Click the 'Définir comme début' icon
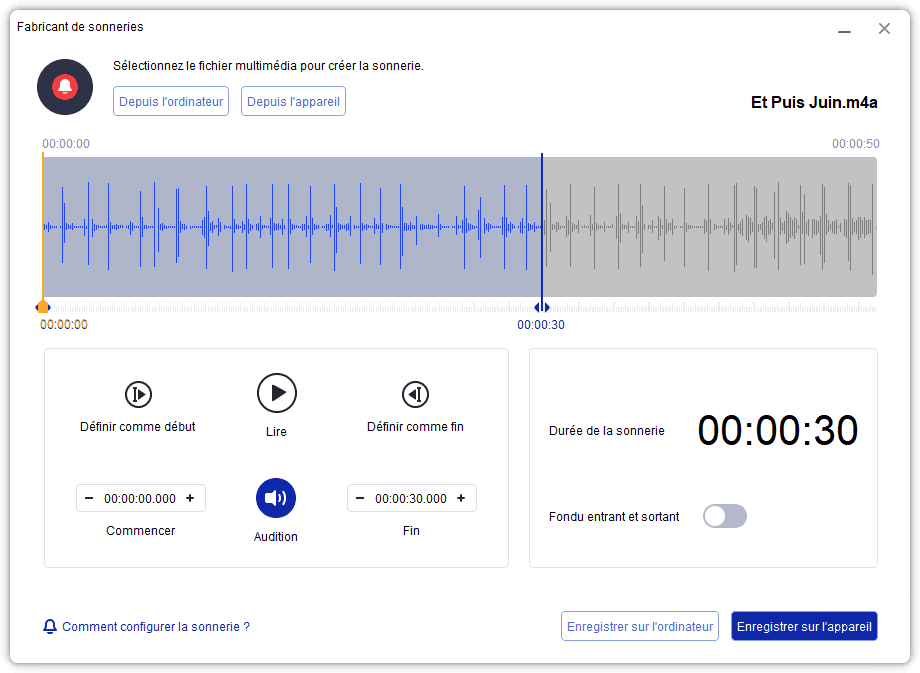Image resolution: width=920 pixels, height=673 pixels. pos(138,394)
